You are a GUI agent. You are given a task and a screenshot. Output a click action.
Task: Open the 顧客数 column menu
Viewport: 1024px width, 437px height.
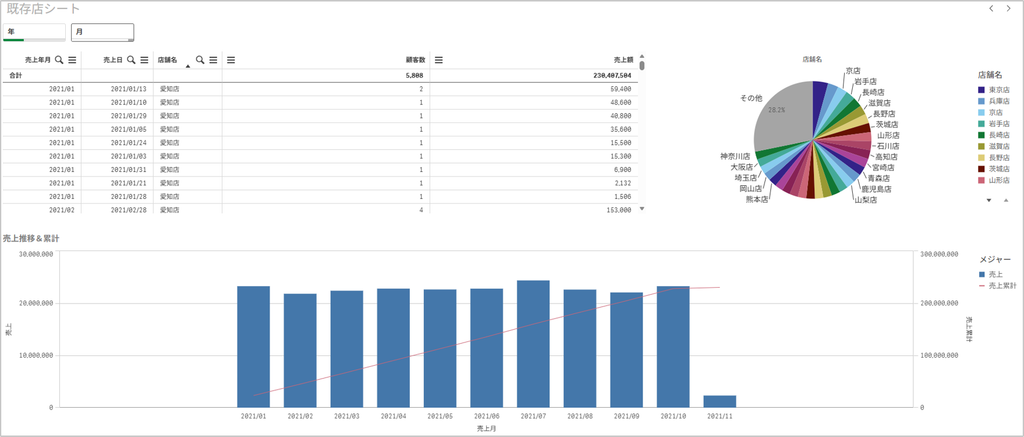click(x=231, y=59)
